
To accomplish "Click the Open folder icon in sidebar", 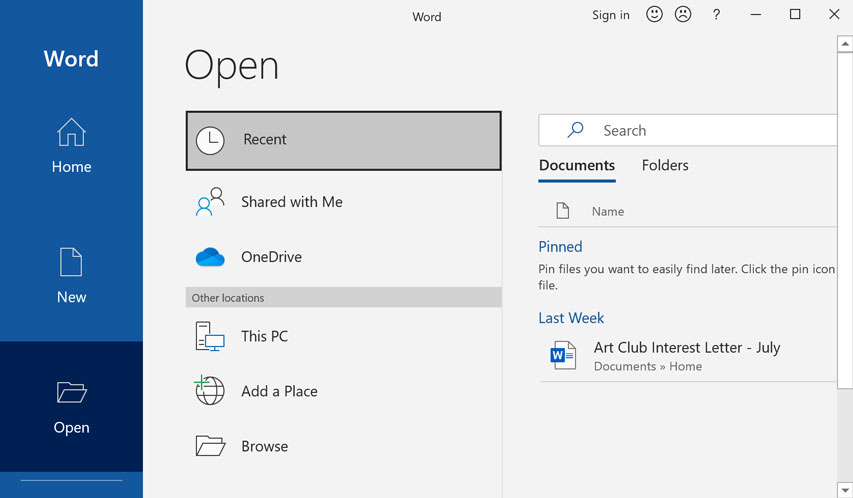I will [x=71, y=392].
